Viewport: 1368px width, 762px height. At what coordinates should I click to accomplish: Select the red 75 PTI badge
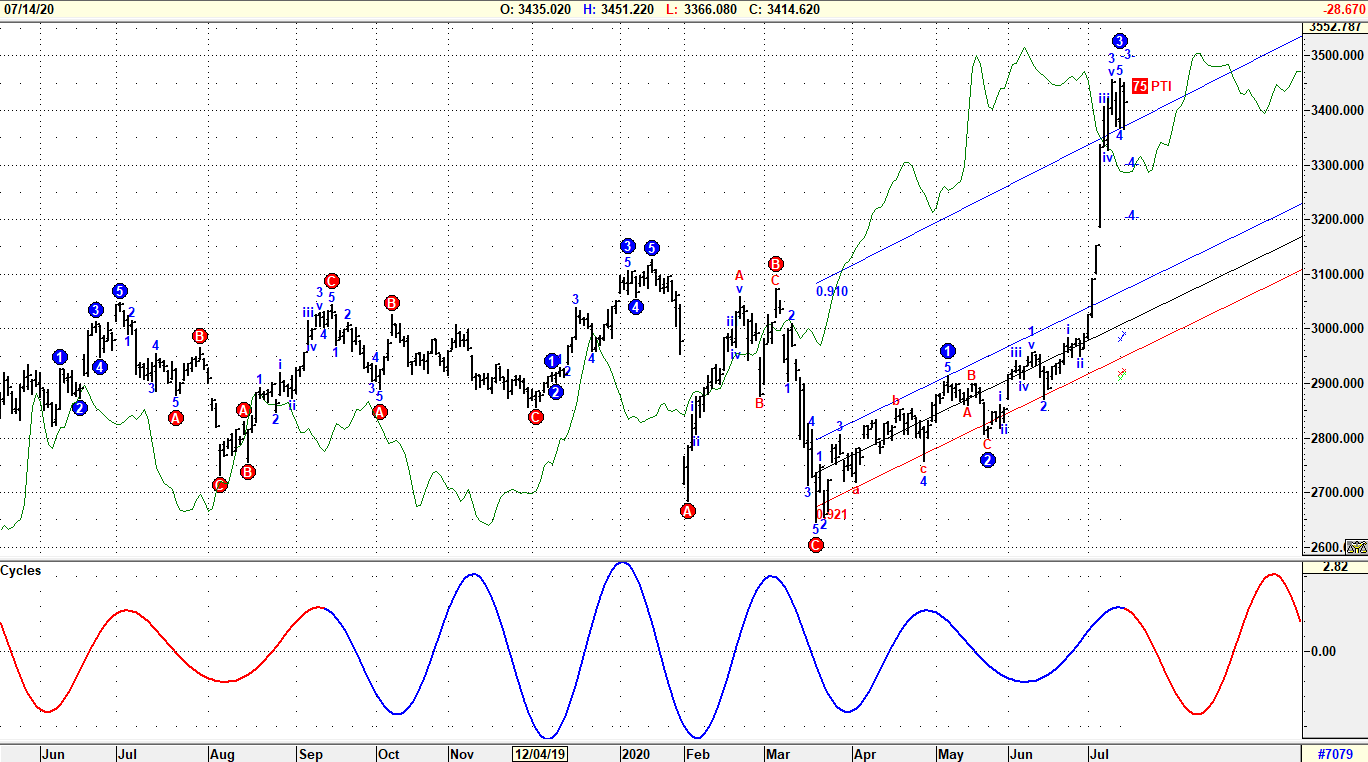click(1140, 86)
